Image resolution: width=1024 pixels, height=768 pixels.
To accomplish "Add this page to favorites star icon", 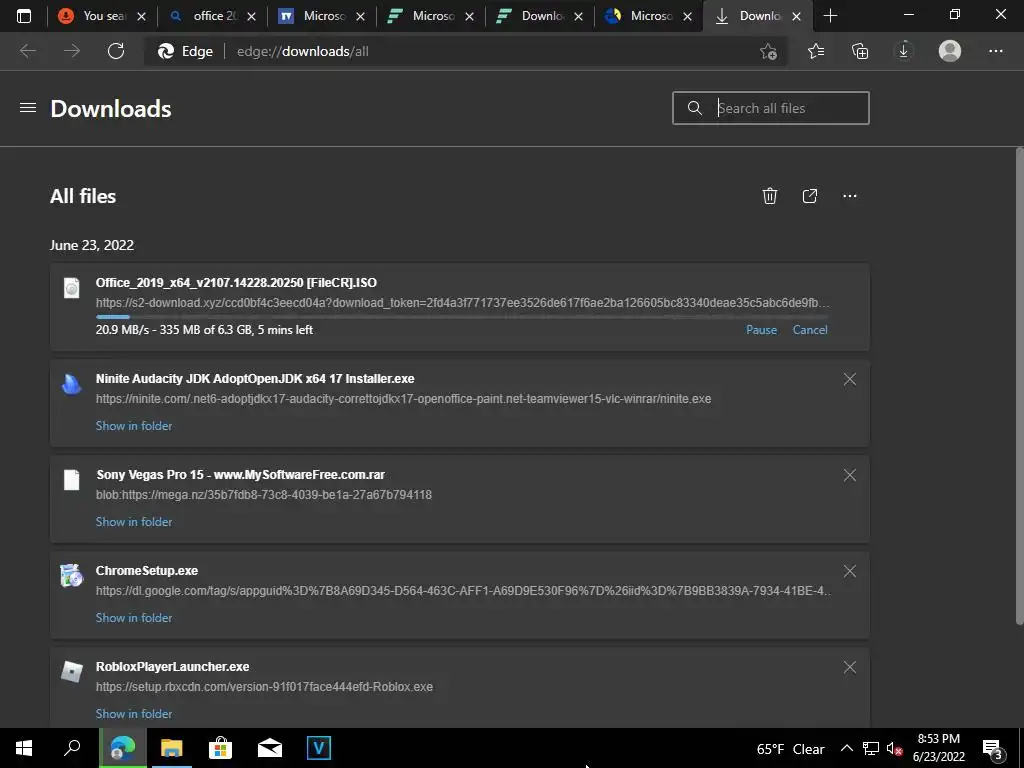I will click(769, 51).
